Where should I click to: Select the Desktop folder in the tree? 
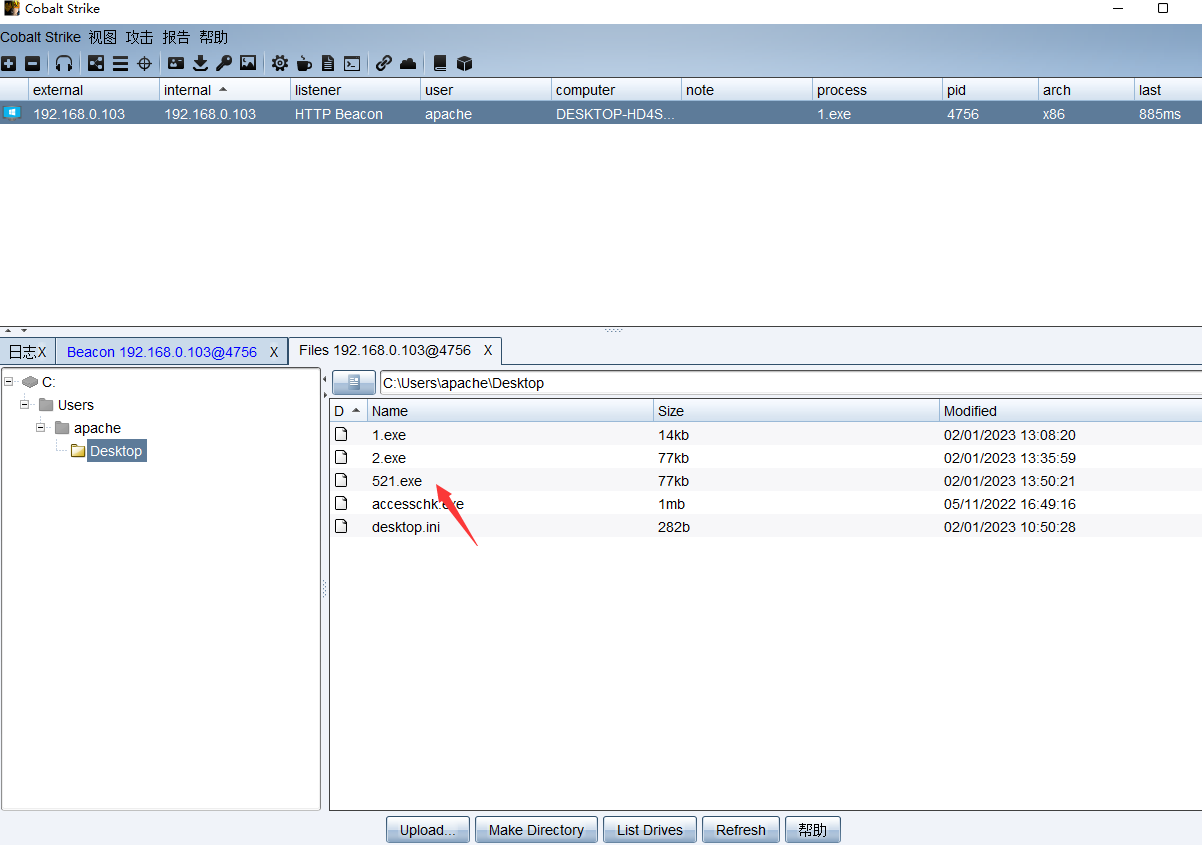click(116, 451)
